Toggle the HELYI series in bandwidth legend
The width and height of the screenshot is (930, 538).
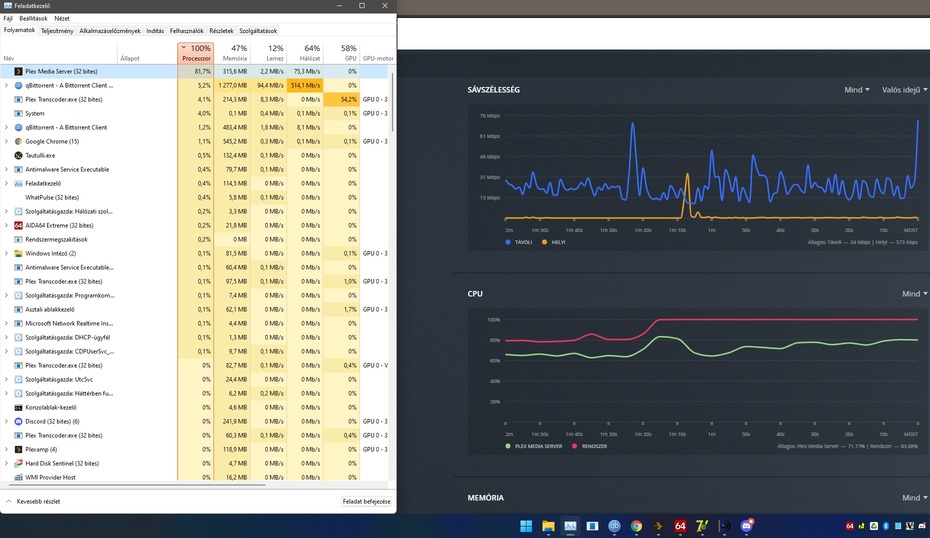click(x=553, y=242)
